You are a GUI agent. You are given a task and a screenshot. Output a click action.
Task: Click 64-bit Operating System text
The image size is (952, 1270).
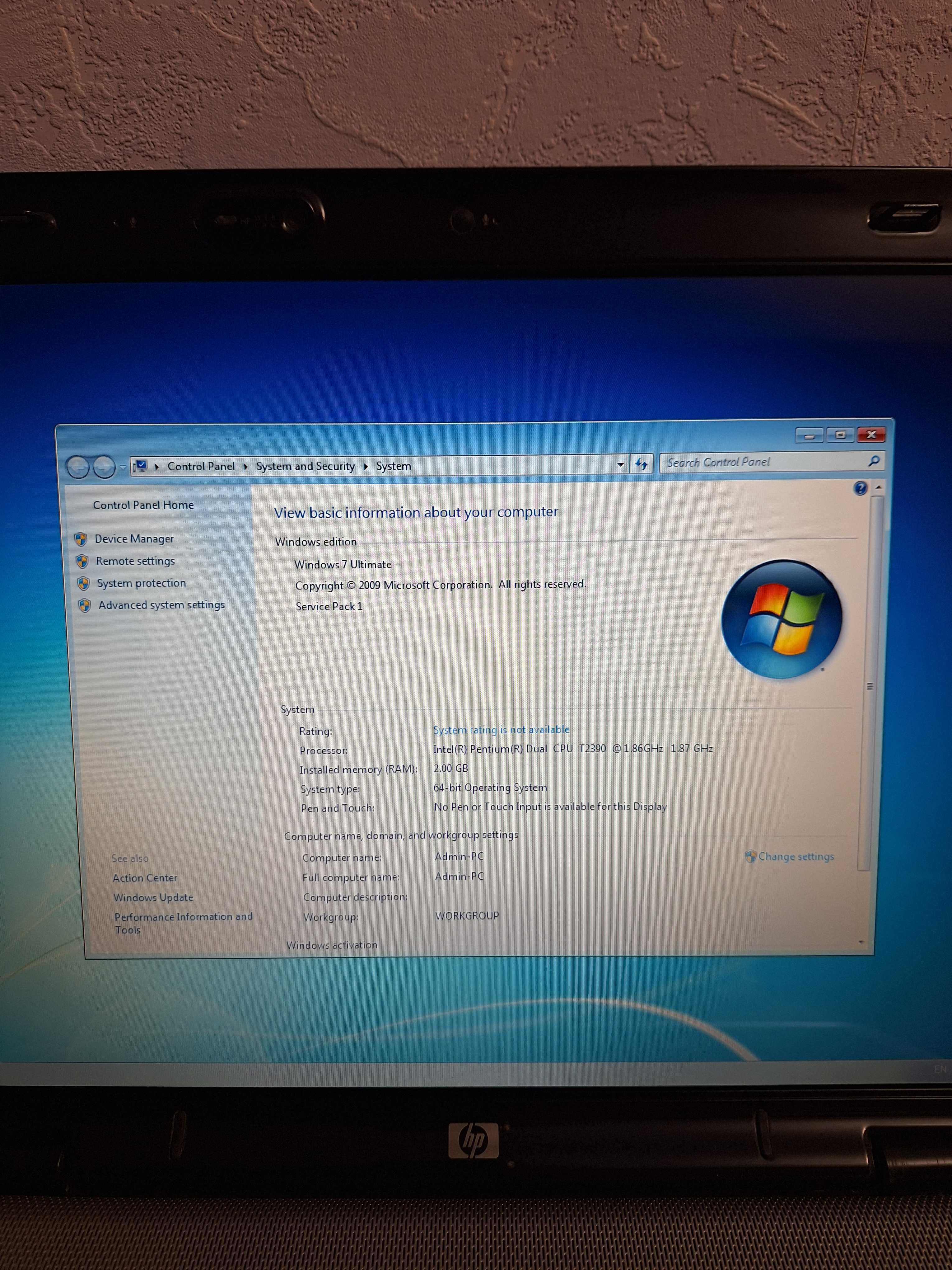[x=490, y=788]
